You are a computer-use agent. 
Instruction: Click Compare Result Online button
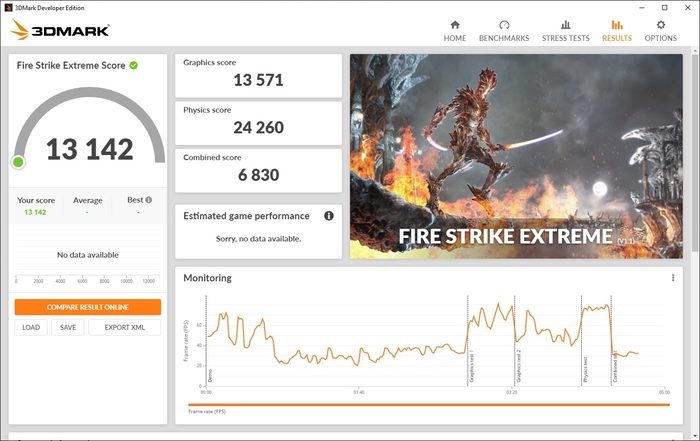[x=88, y=307]
